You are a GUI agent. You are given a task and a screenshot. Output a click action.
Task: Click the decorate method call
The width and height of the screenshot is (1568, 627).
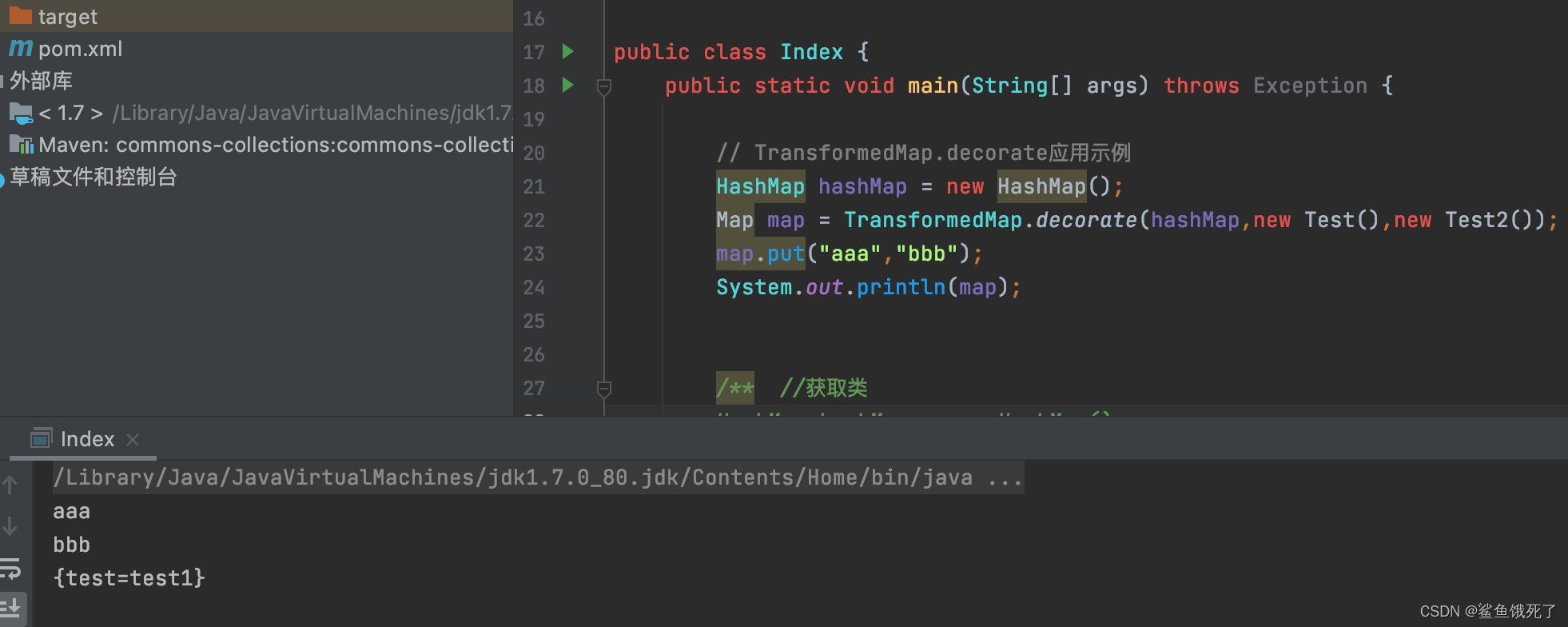(1086, 220)
